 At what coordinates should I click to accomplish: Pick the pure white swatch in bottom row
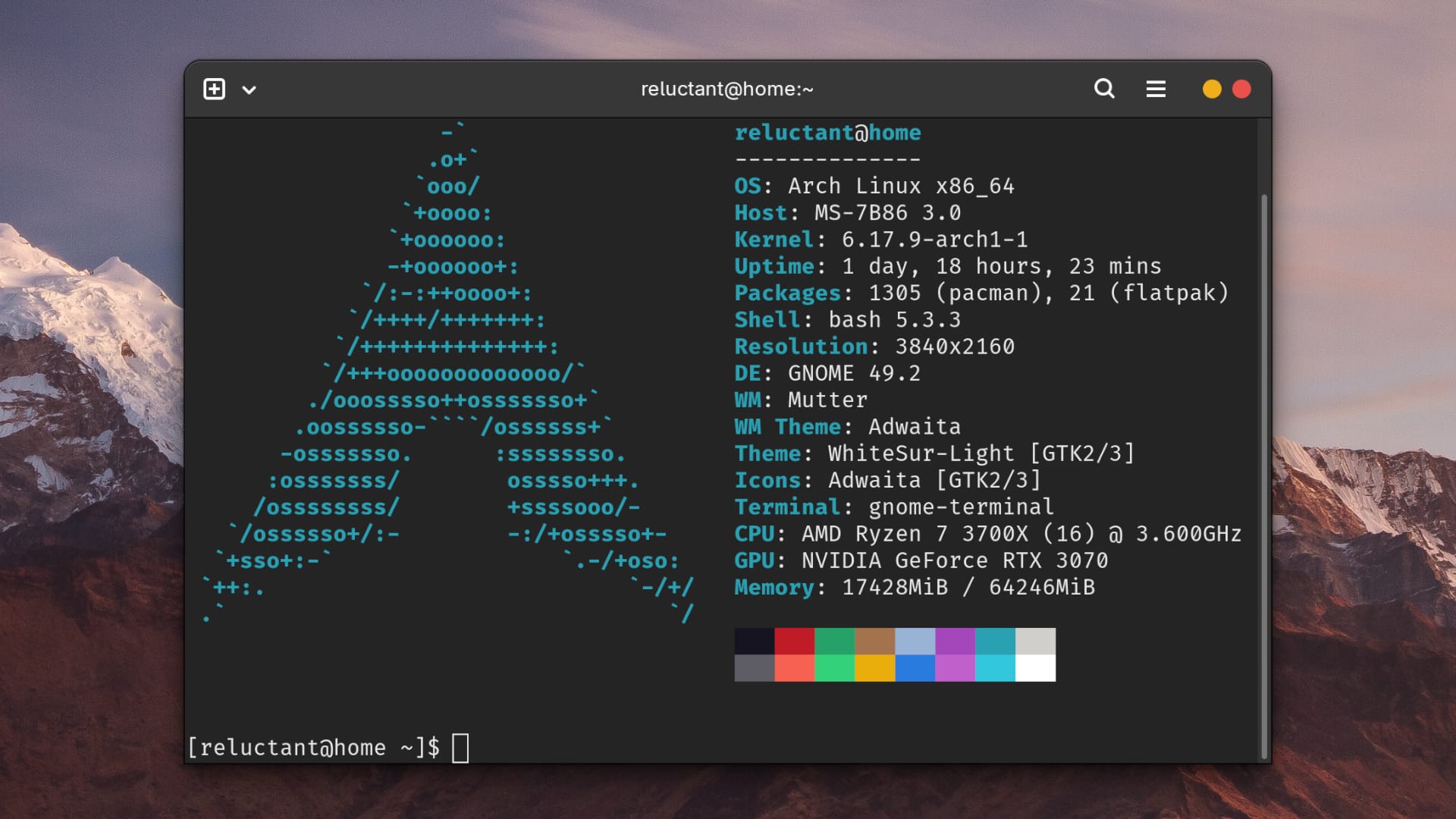tap(1035, 668)
